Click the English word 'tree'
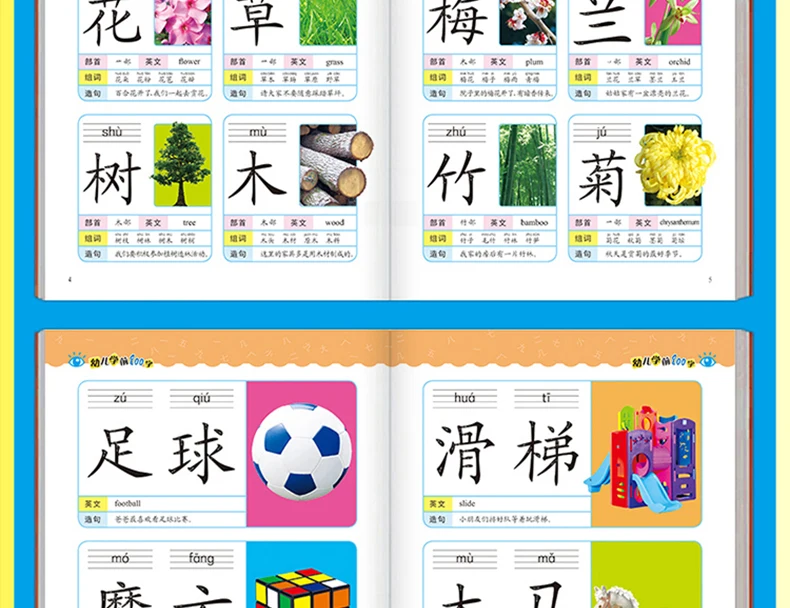The image size is (790, 608). click(x=189, y=223)
